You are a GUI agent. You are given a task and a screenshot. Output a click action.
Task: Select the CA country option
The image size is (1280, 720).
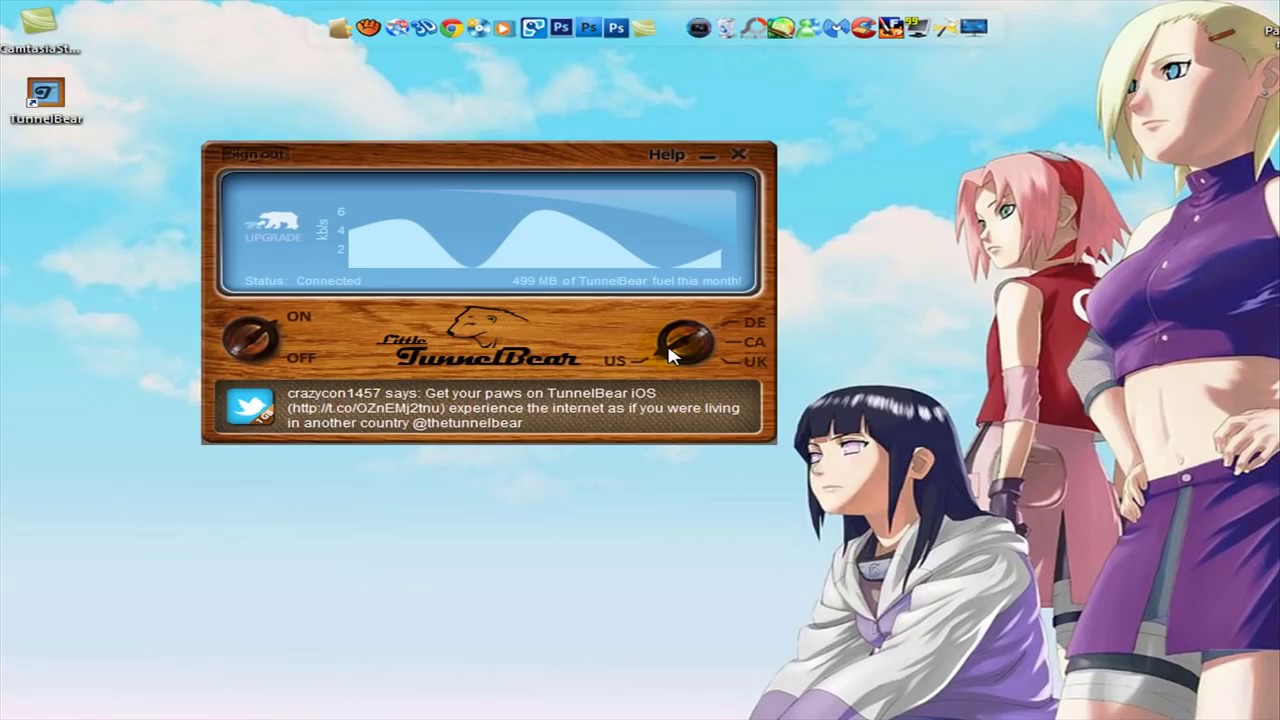[x=754, y=342]
